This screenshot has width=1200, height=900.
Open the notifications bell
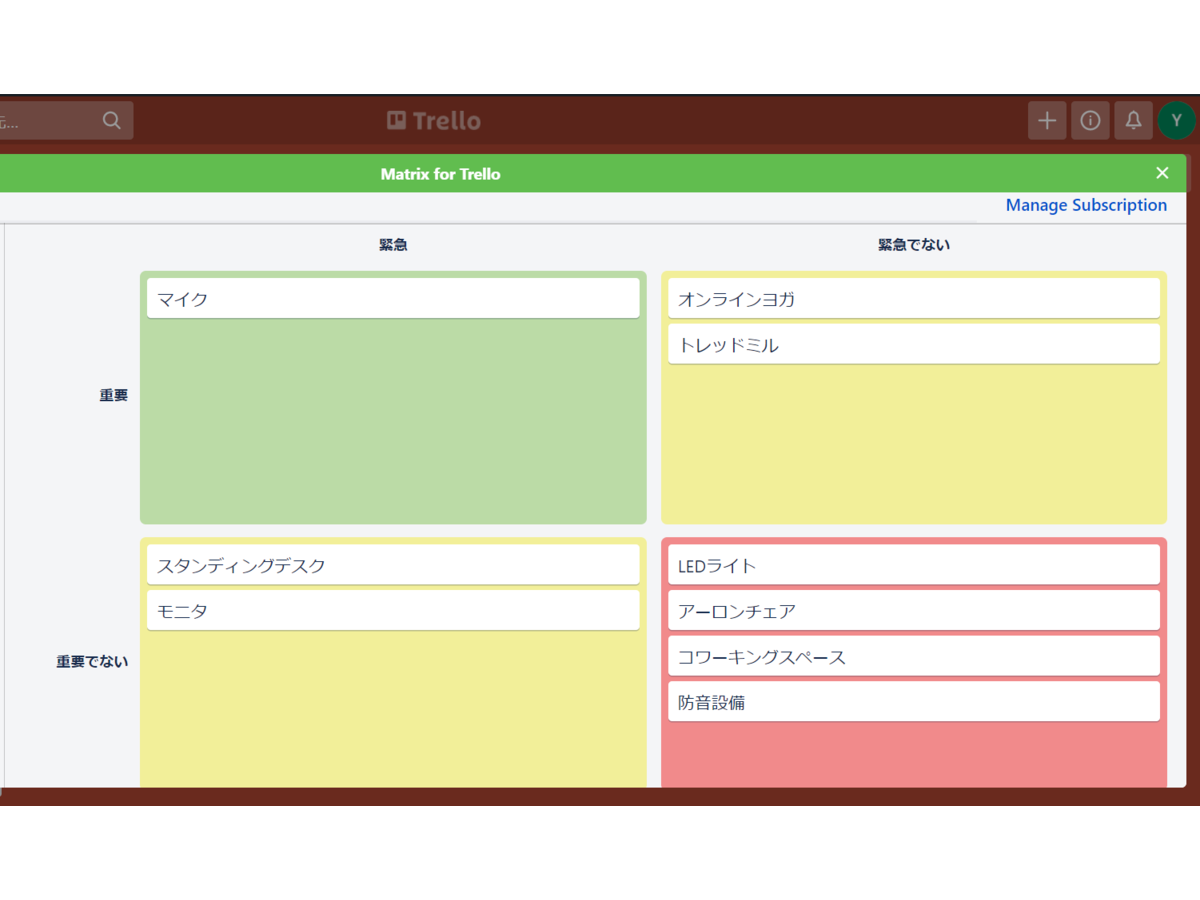pyautogui.click(x=1133, y=121)
